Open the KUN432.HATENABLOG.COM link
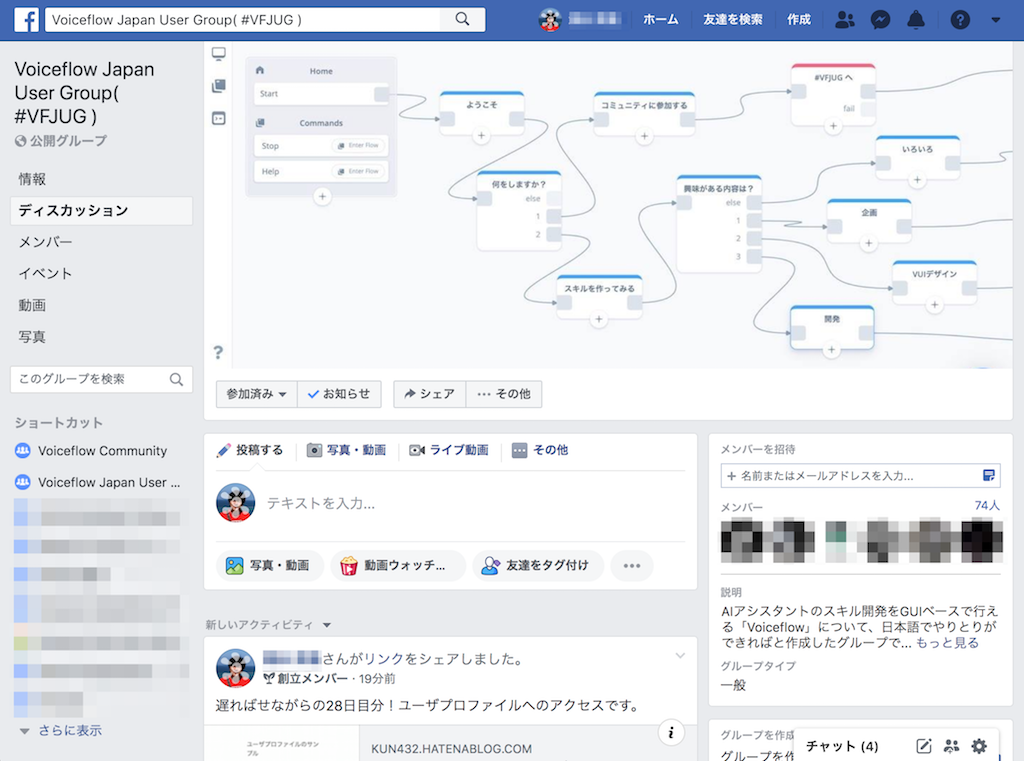 (451, 749)
